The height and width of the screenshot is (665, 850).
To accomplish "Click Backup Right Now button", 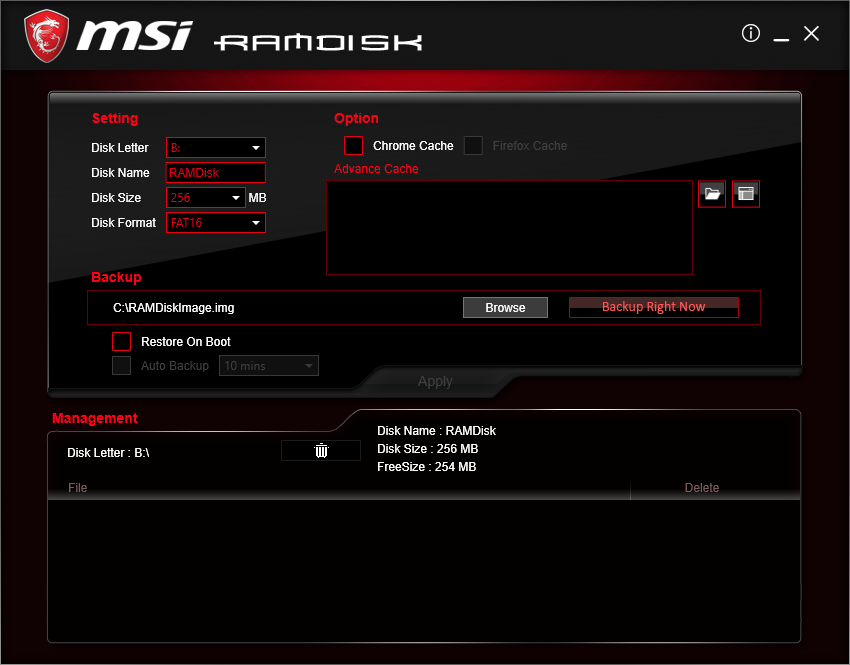I will [654, 307].
